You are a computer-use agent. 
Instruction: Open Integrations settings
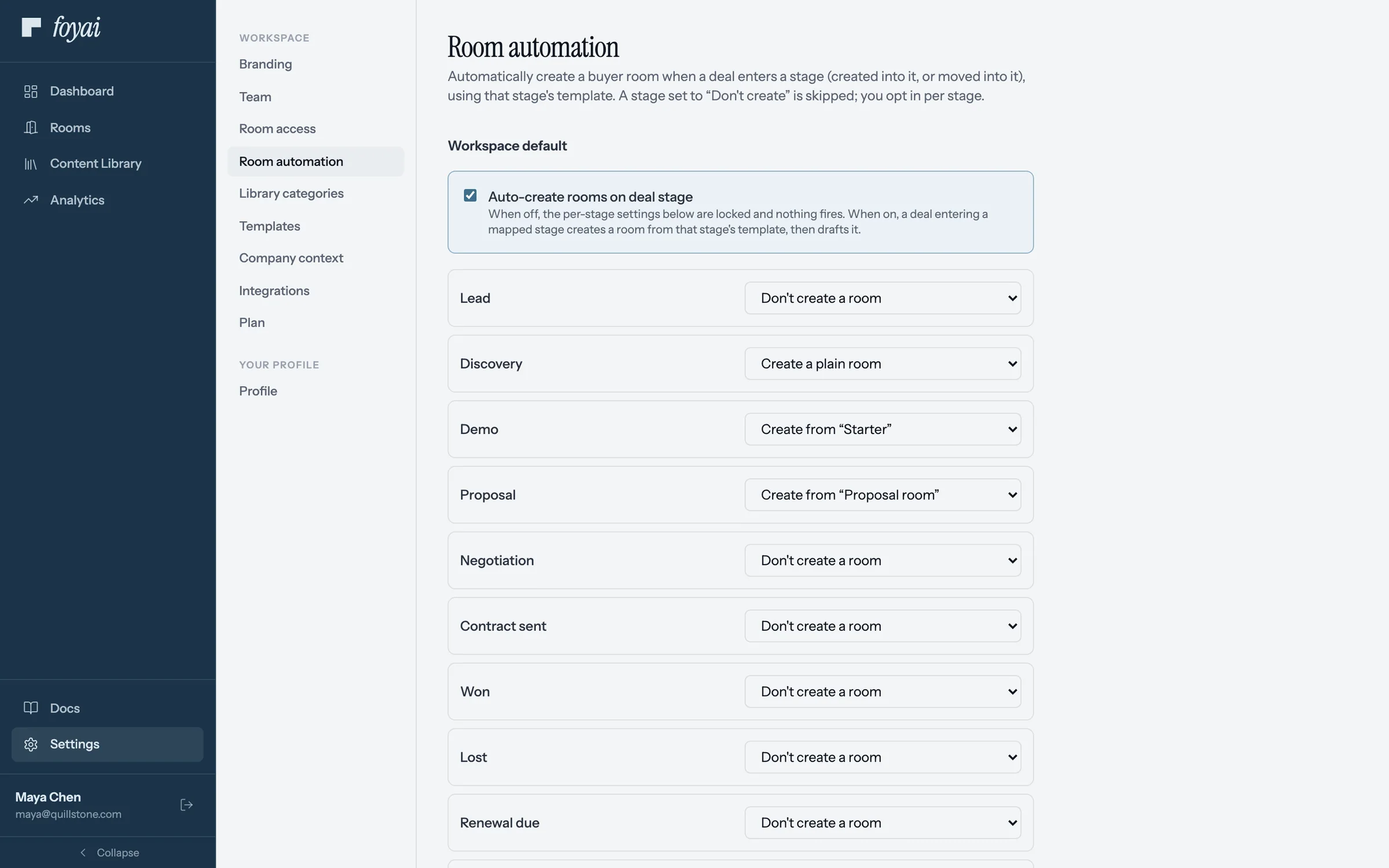[x=274, y=290]
